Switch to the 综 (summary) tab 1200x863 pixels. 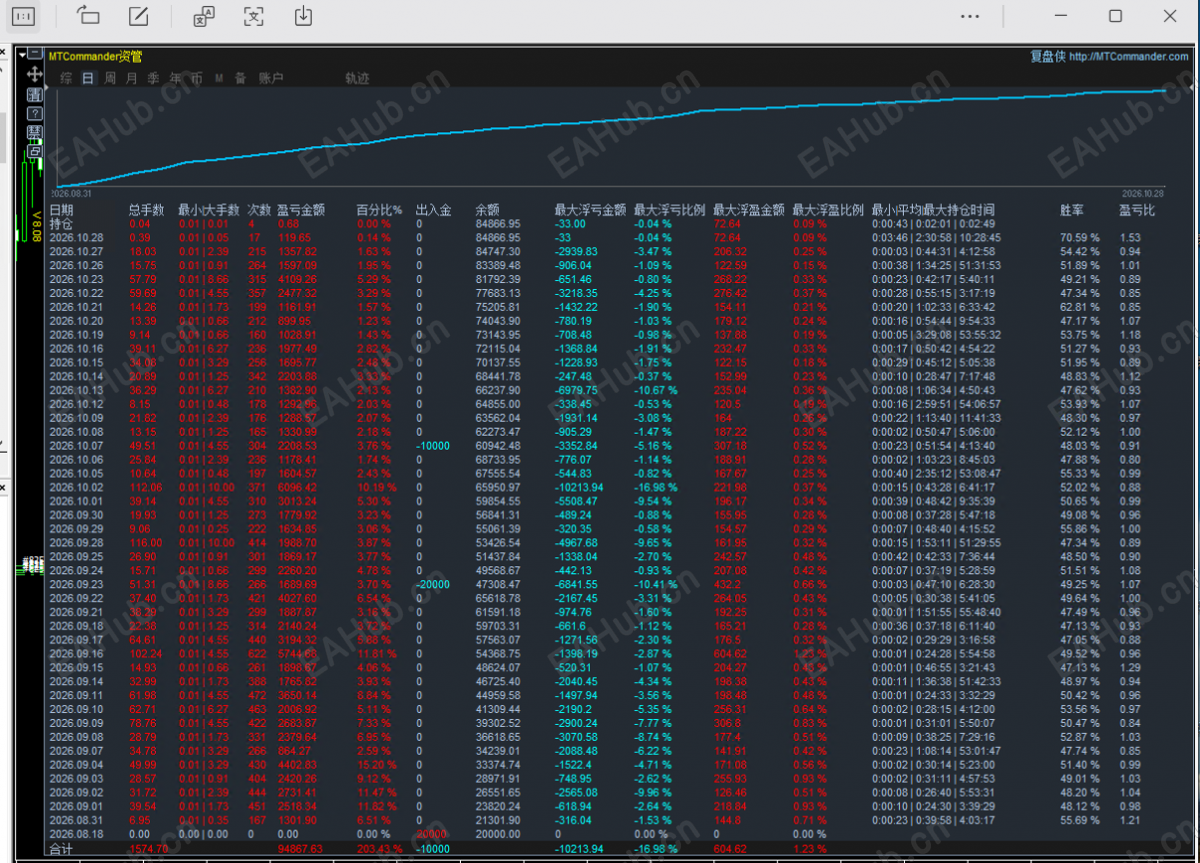(x=66, y=78)
